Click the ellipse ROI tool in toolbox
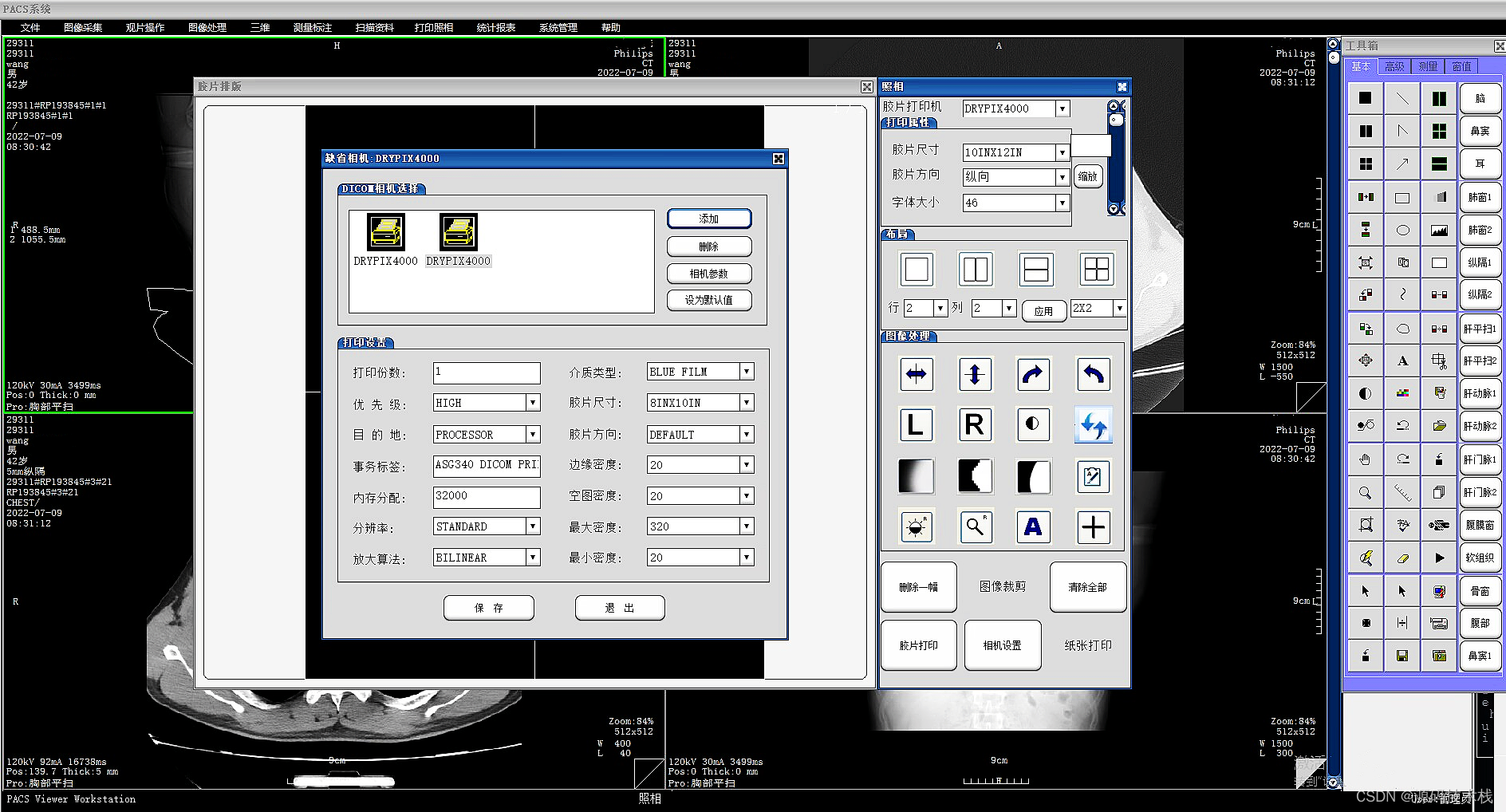The width and height of the screenshot is (1506, 812). (x=1402, y=230)
